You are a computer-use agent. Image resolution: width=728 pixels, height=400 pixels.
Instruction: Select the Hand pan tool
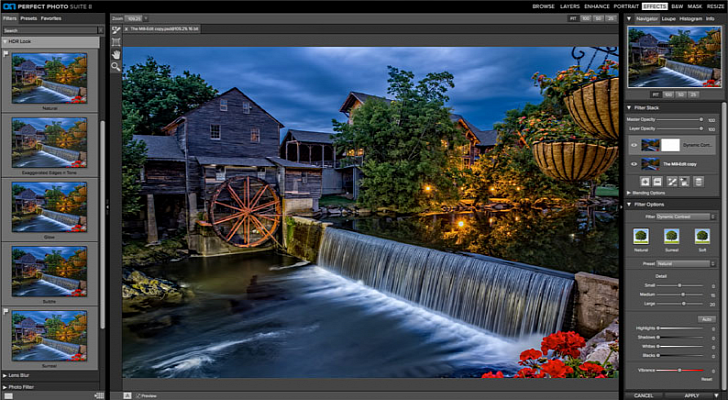click(116, 54)
